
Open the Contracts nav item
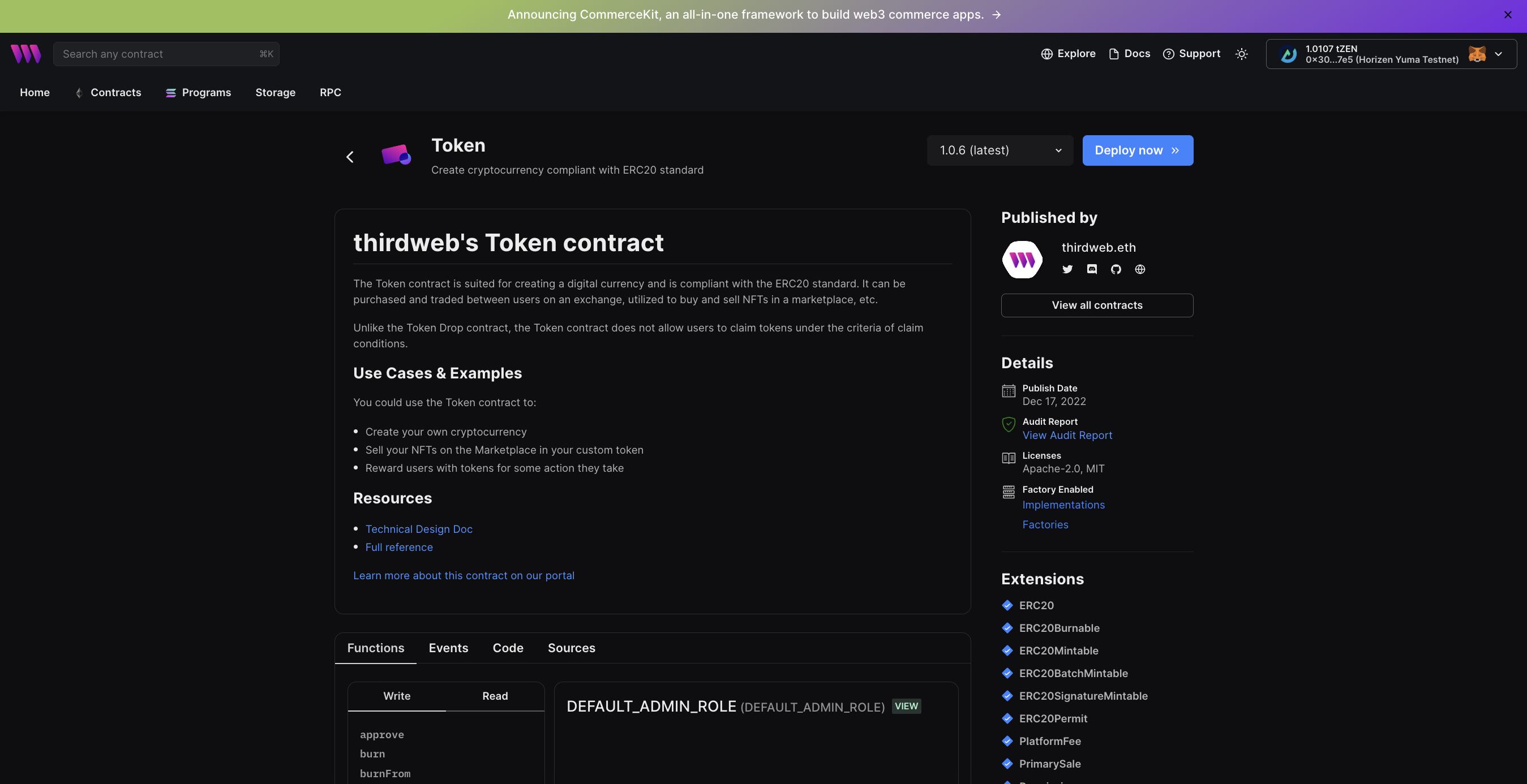coord(109,92)
